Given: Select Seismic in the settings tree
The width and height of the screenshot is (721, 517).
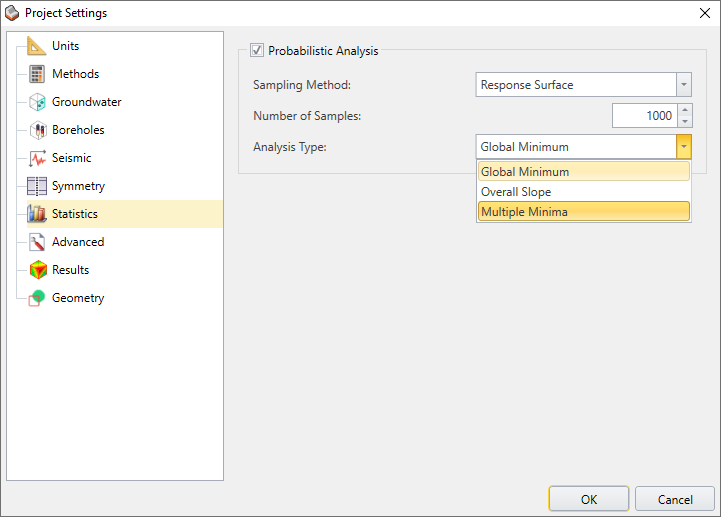Looking at the screenshot, I should (x=71, y=158).
